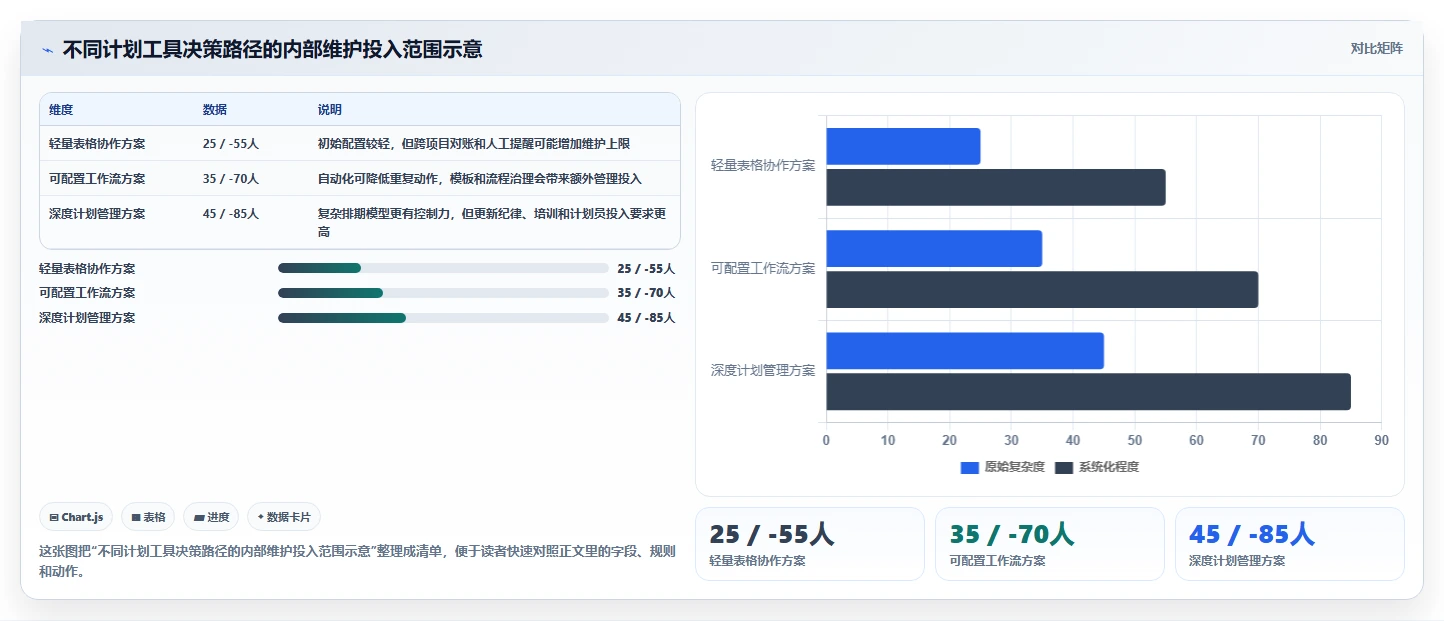The image size is (1444, 621).
Task: Open the 25 / -55人 data card
Action: [810, 544]
